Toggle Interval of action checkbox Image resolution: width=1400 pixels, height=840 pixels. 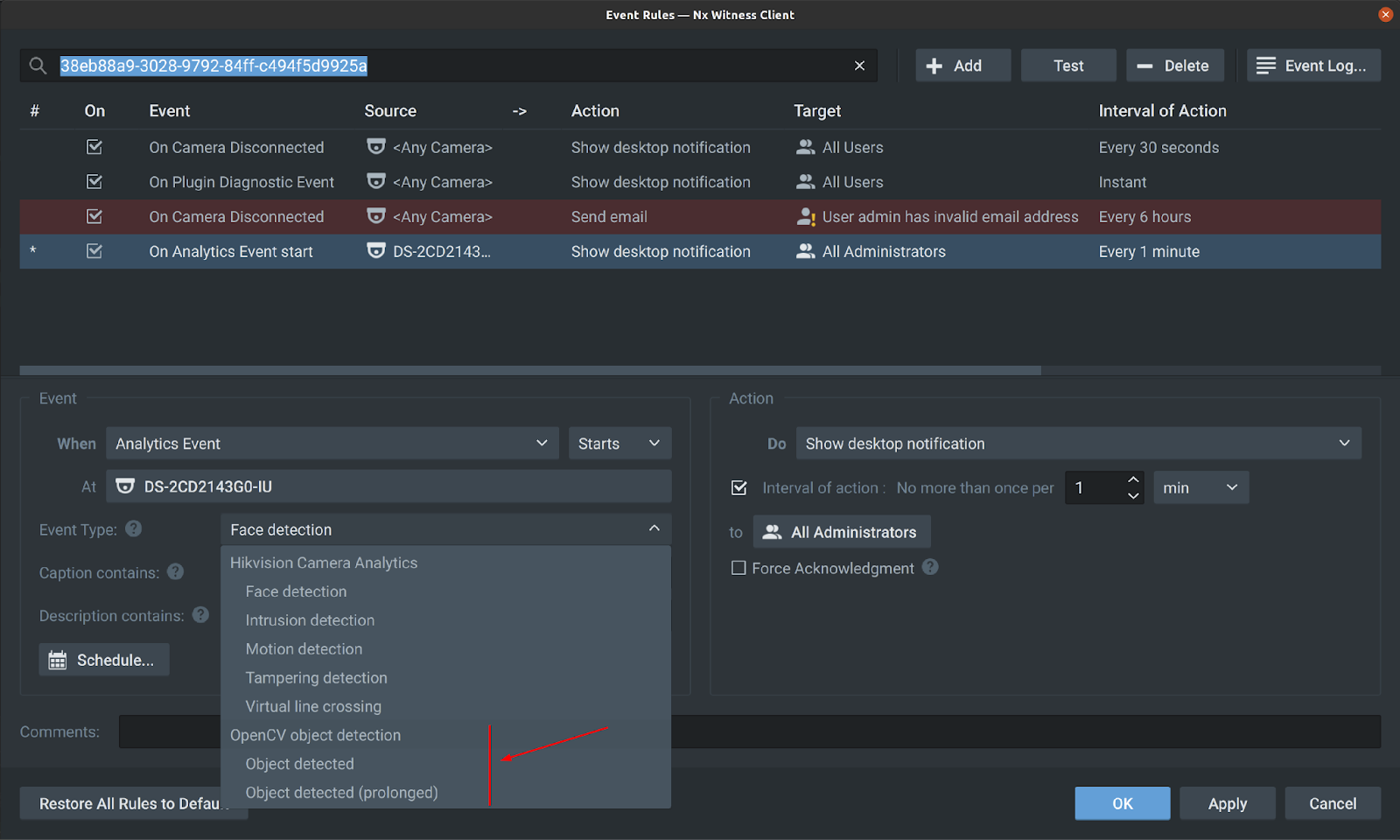(x=739, y=487)
